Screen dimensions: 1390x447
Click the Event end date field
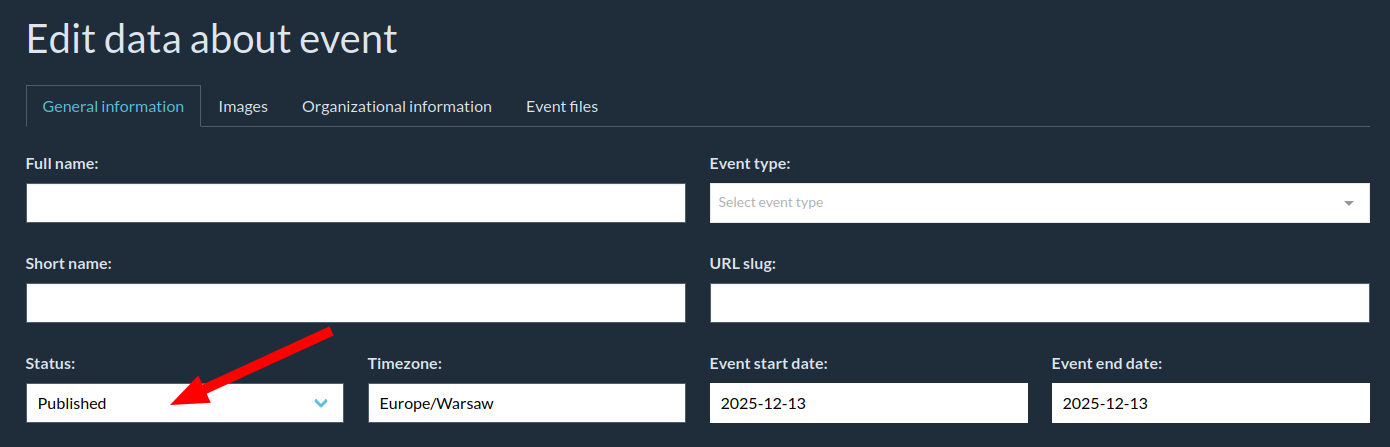[1210, 403]
